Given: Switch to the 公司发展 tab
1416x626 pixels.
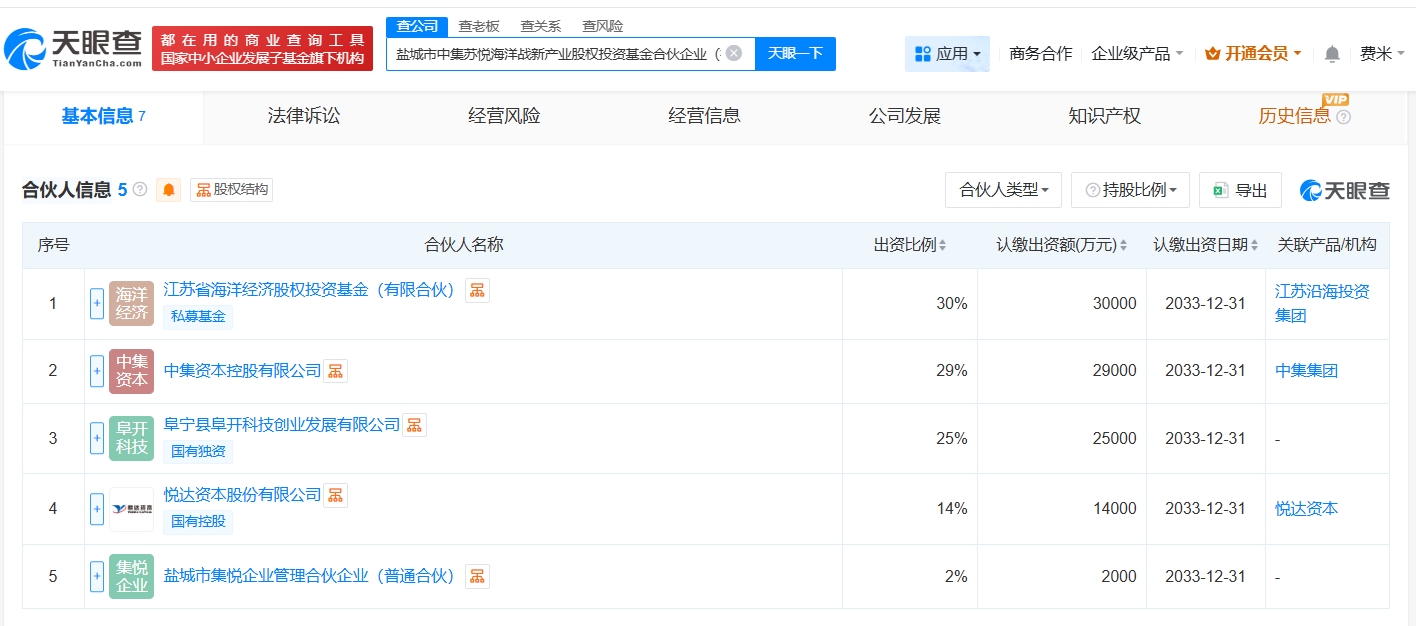Looking at the screenshot, I should pos(904,116).
